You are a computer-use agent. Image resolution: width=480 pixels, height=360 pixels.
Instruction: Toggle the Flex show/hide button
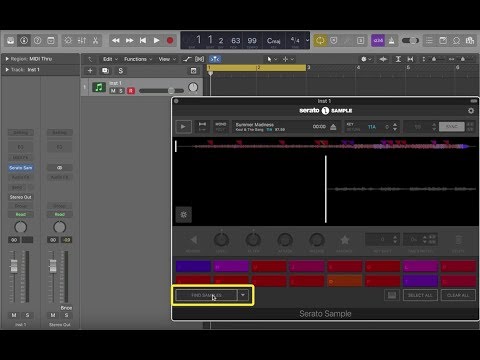[200, 59]
